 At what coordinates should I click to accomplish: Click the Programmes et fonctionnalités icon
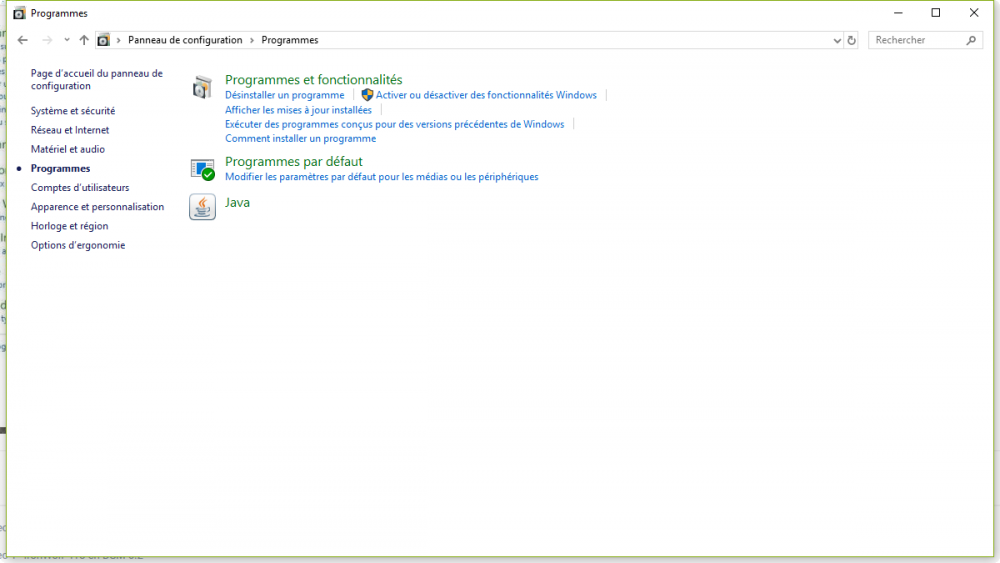point(202,87)
